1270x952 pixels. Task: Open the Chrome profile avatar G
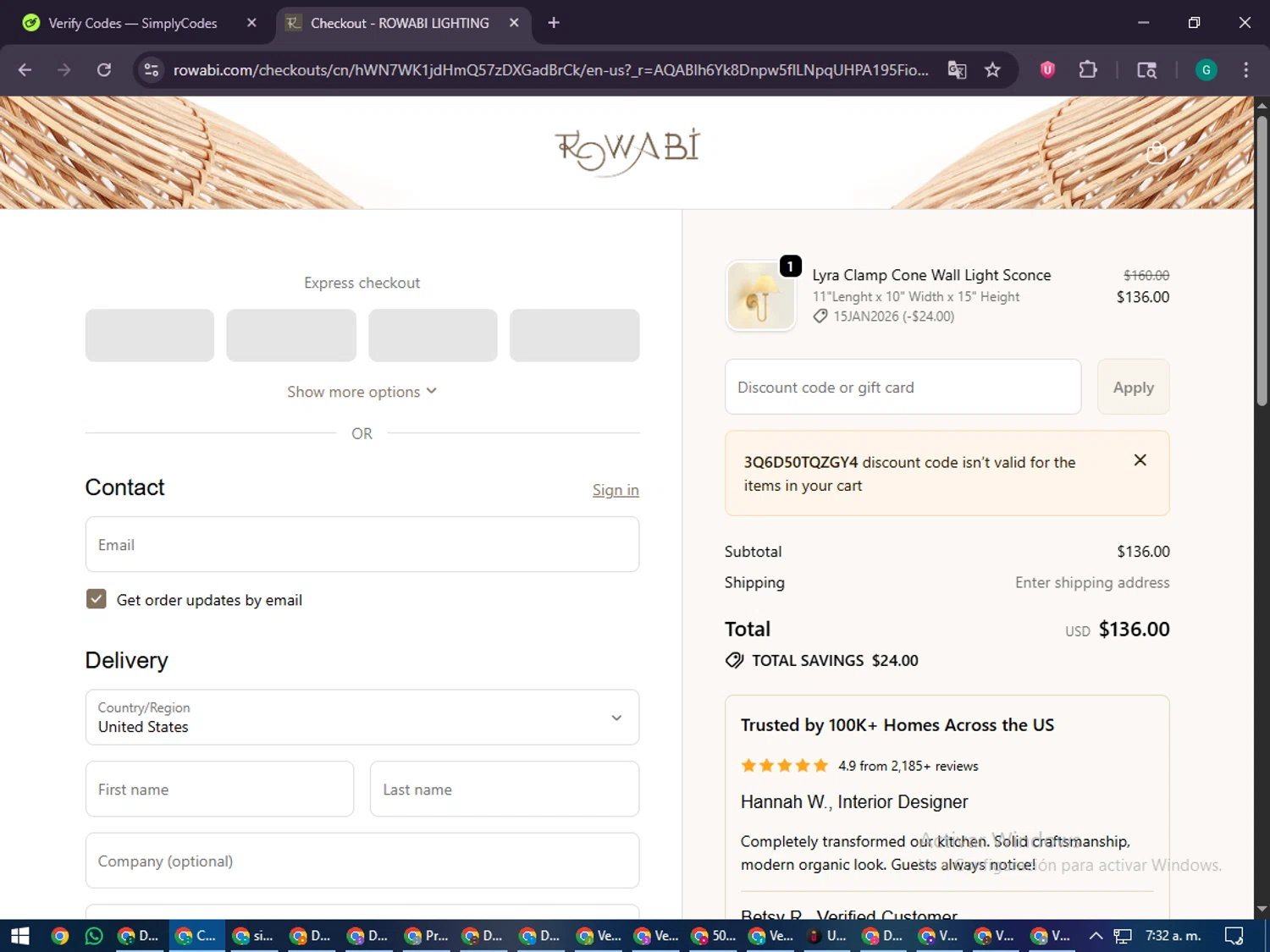pyautogui.click(x=1206, y=70)
